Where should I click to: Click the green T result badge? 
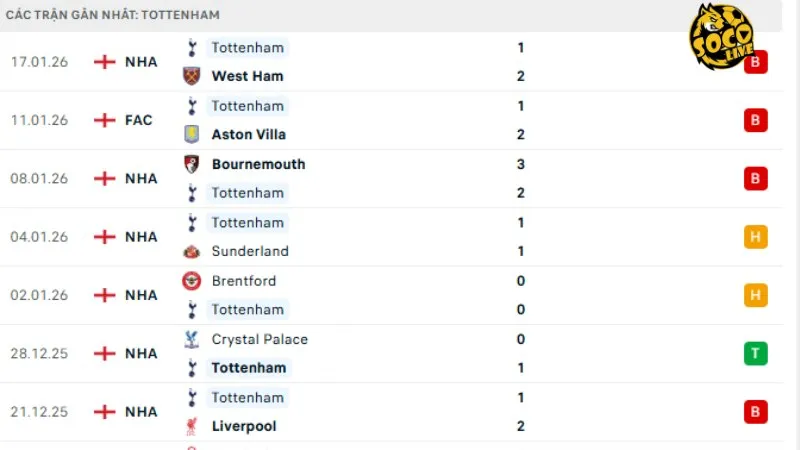[755, 353]
